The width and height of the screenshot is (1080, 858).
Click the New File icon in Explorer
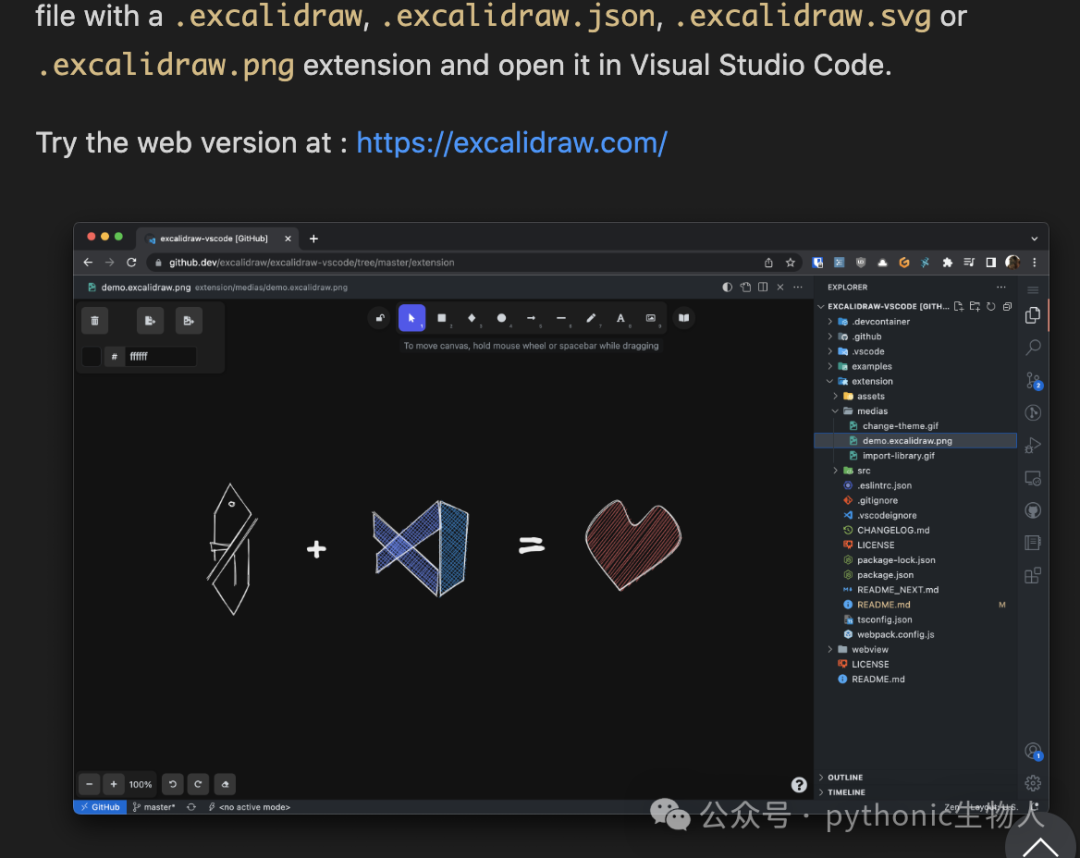959,306
